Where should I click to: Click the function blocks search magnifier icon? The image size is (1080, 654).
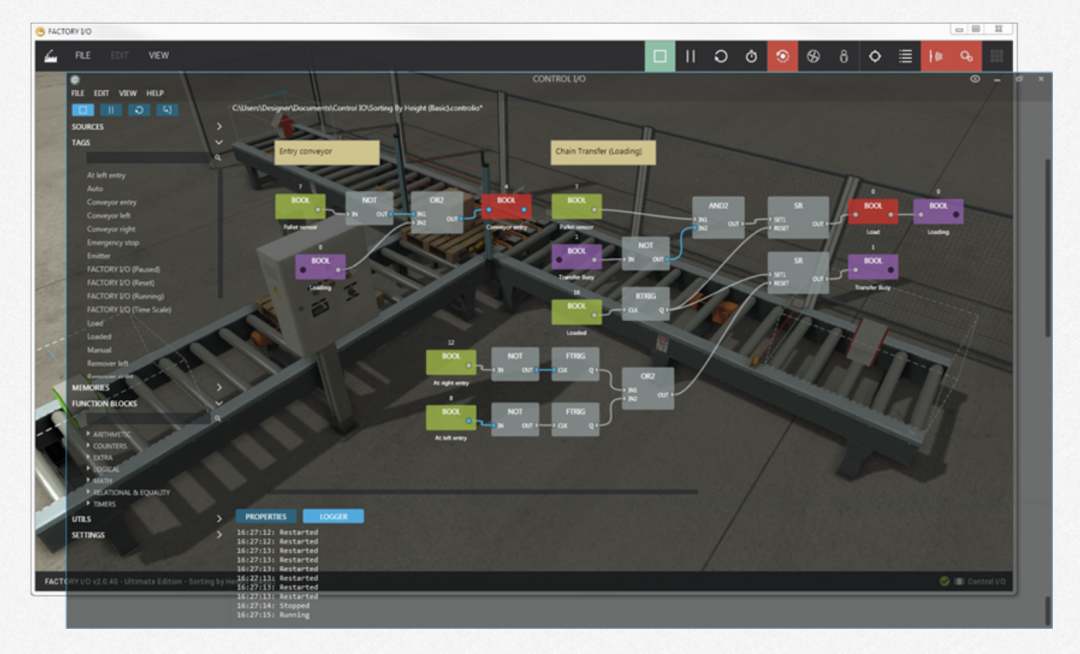click(x=218, y=418)
